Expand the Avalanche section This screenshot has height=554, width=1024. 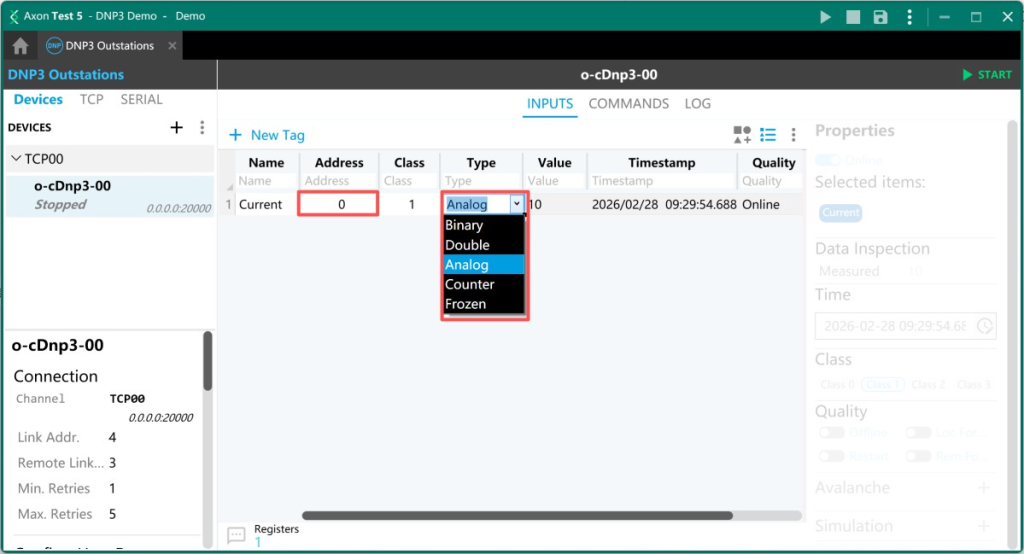click(x=984, y=488)
